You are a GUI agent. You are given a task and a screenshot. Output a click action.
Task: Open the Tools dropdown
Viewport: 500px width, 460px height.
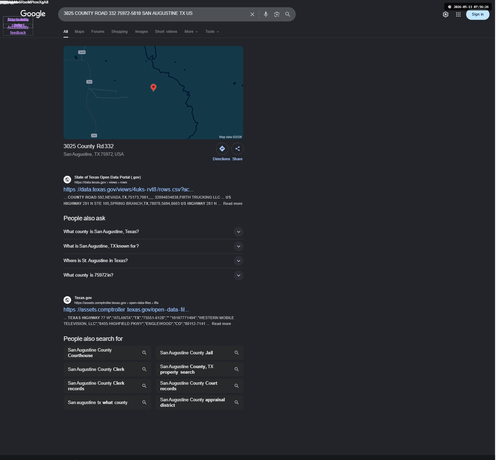(212, 32)
